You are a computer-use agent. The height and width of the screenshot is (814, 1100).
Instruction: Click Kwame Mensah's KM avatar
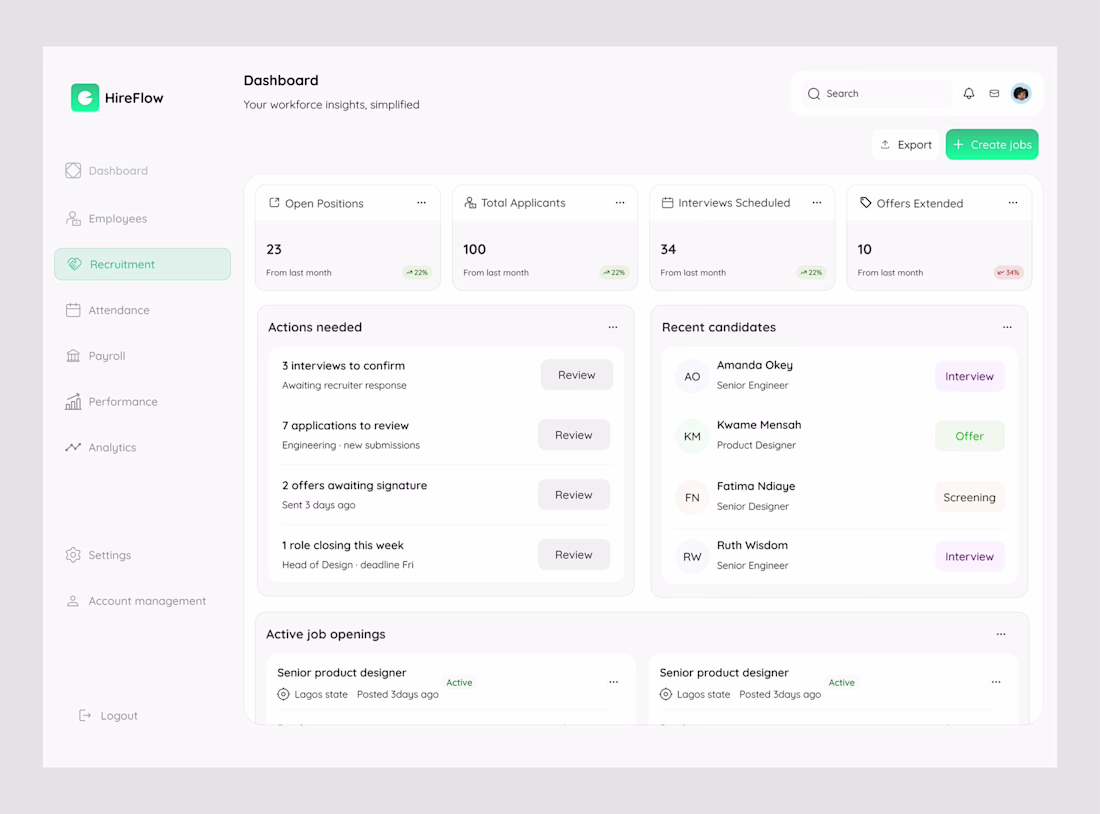(x=692, y=436)
